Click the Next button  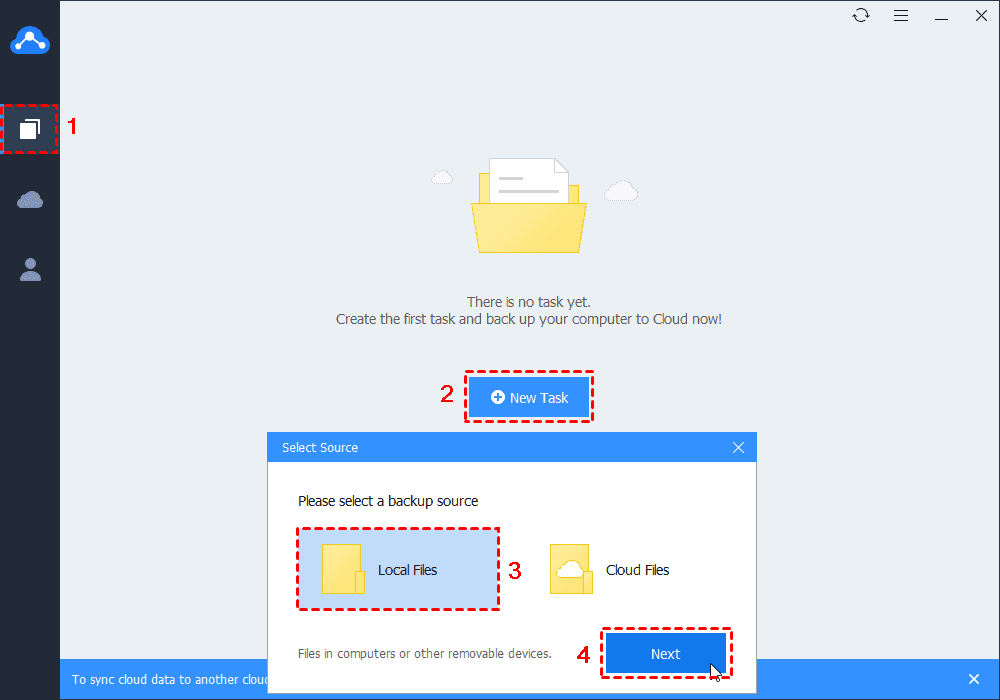point(666,653)
